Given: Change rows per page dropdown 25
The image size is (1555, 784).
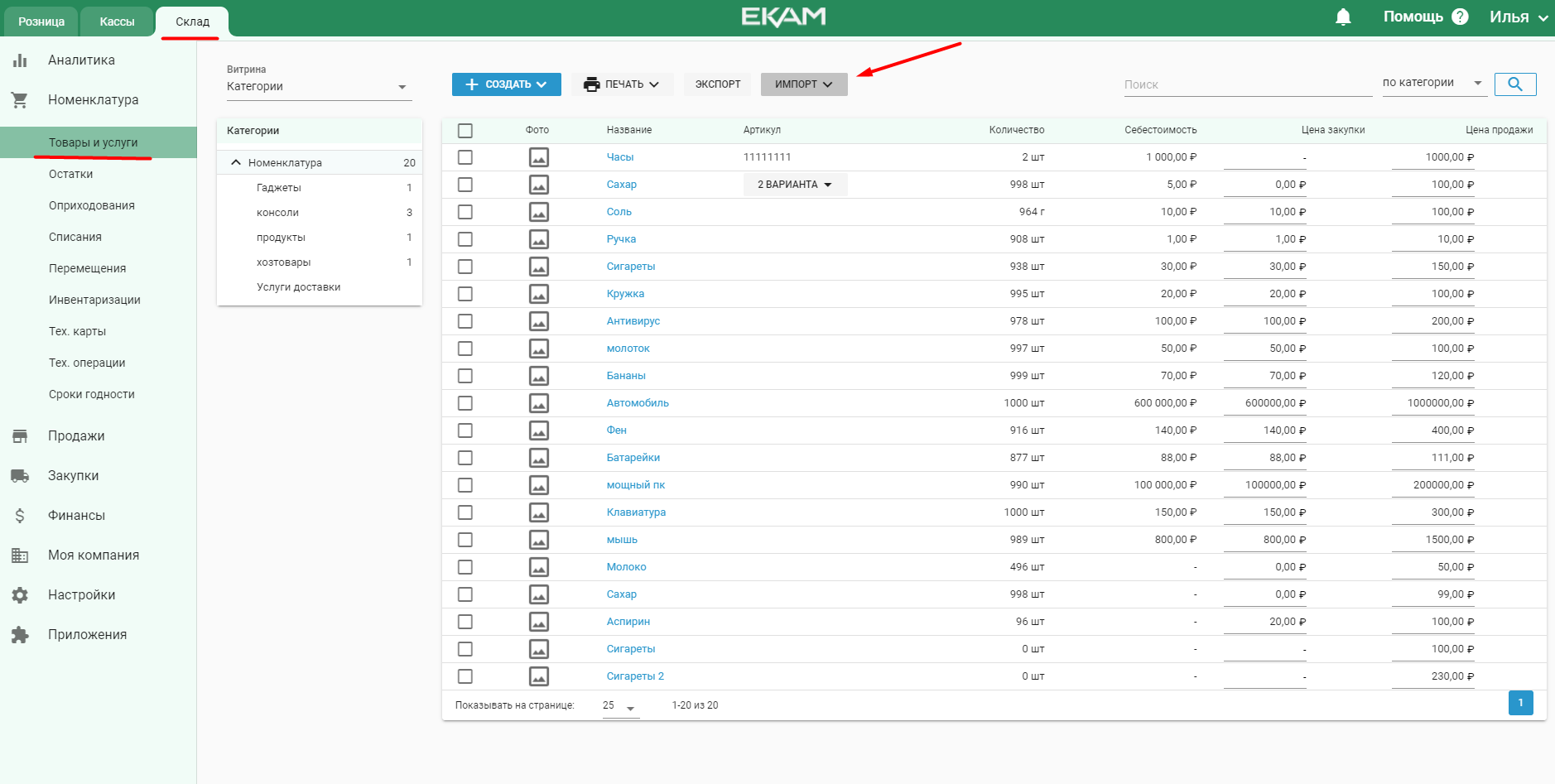Looking at the screenshot, I should pyautogui.click(x=620, y=706).
